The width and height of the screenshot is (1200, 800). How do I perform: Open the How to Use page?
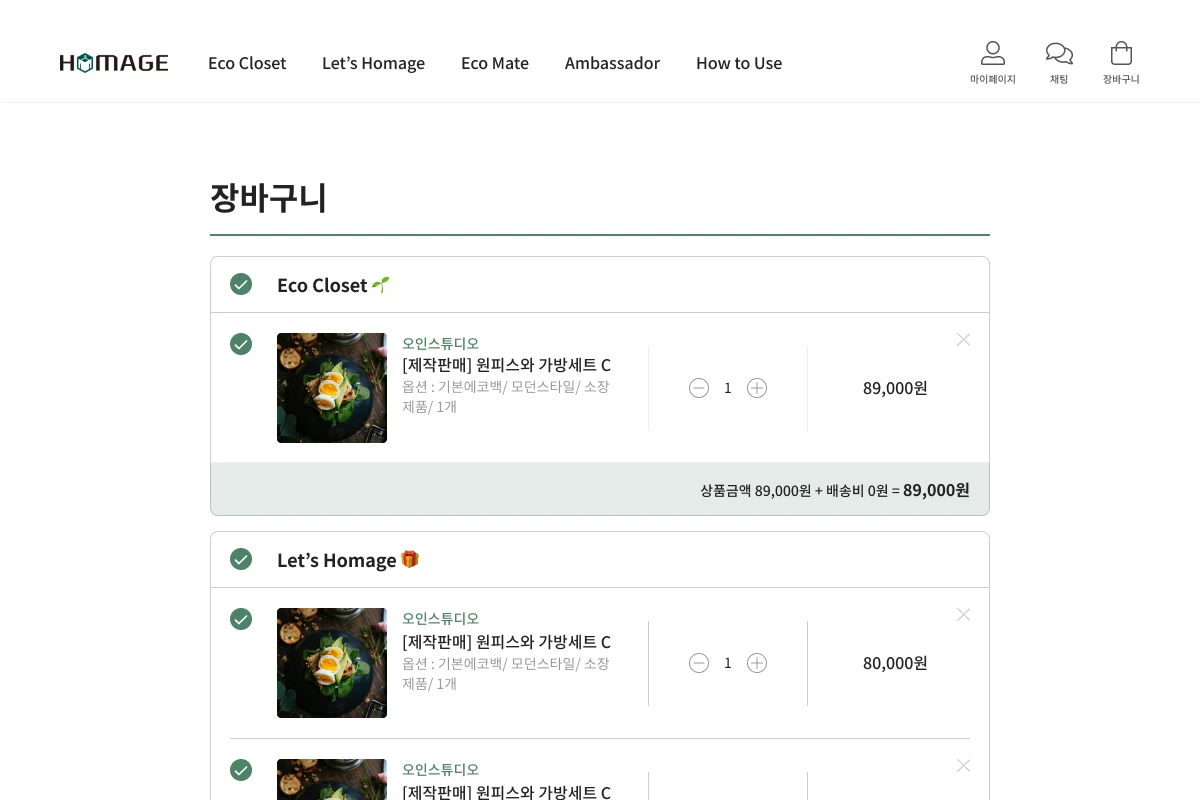click(739, 63)
